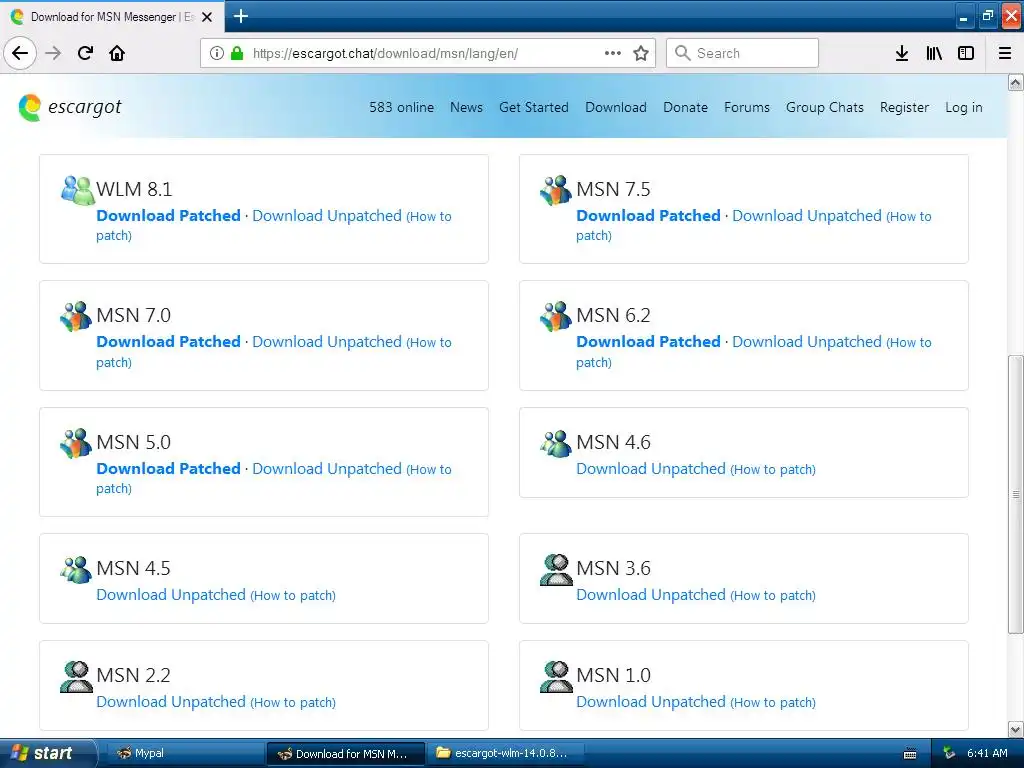Open the Donate navigation item
Viewport: 1024px width, 768px height.
click(685, 107)
